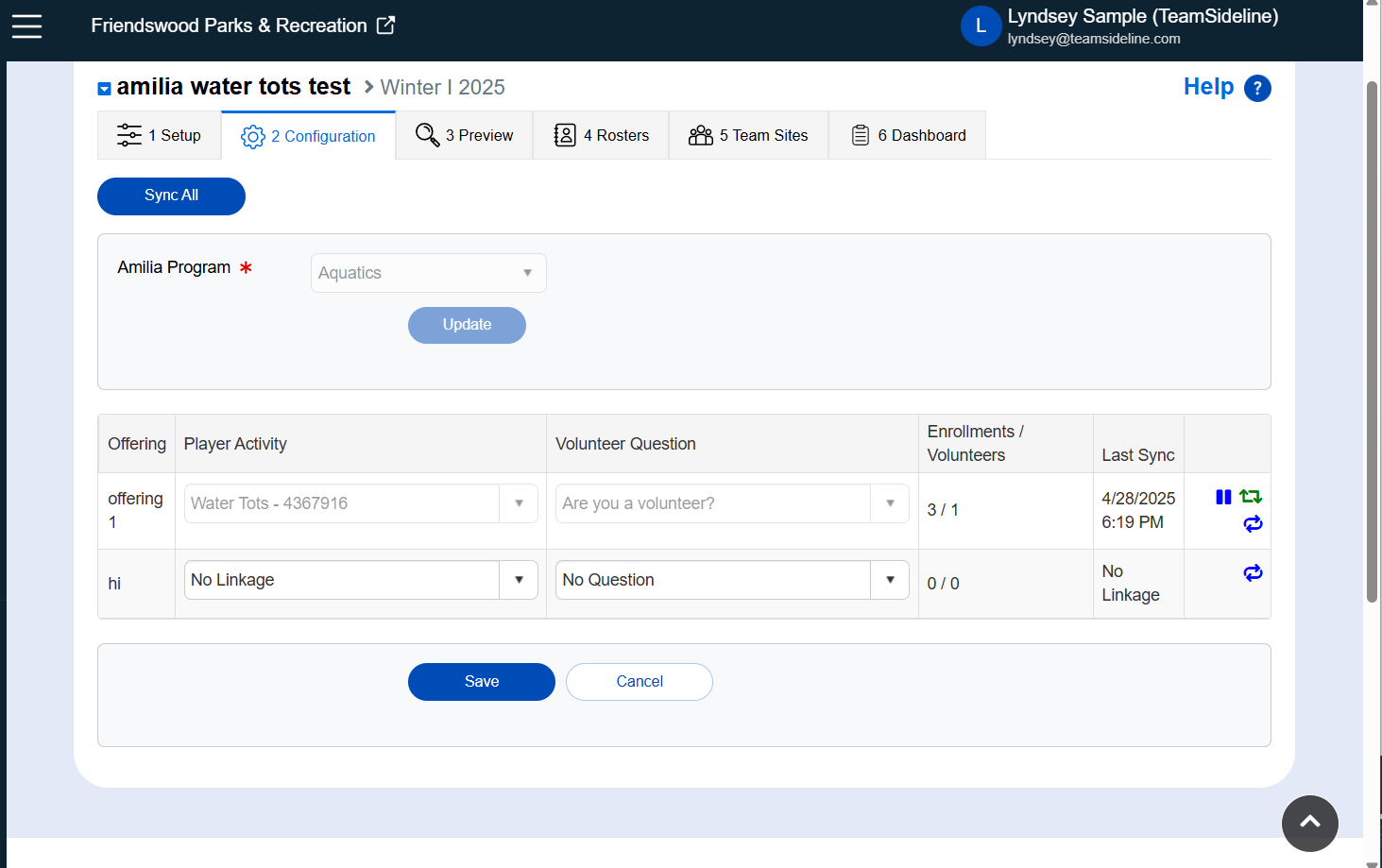Open the No Question volunteer dropdown
The height and width of the screenshot is (868, 1382).
coord(732,580)
